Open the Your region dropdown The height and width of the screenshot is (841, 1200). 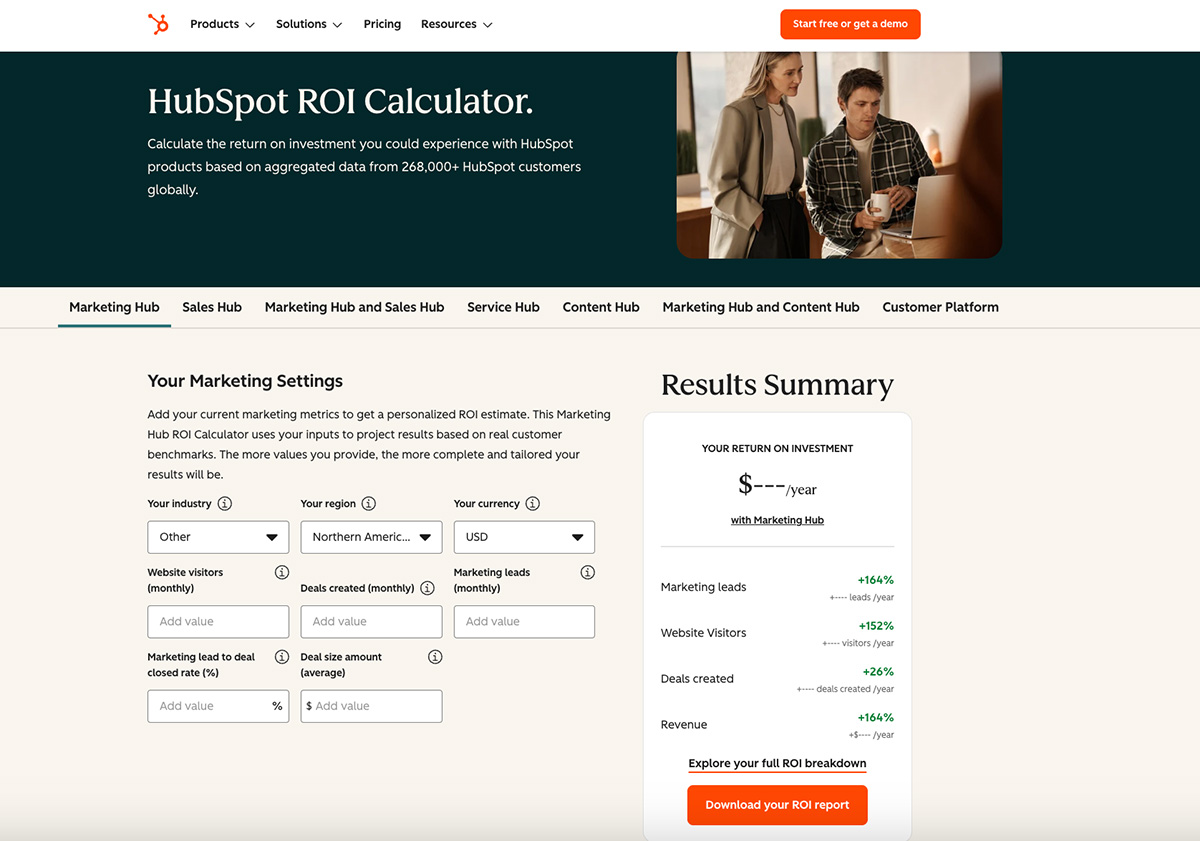tap(371, 537)
